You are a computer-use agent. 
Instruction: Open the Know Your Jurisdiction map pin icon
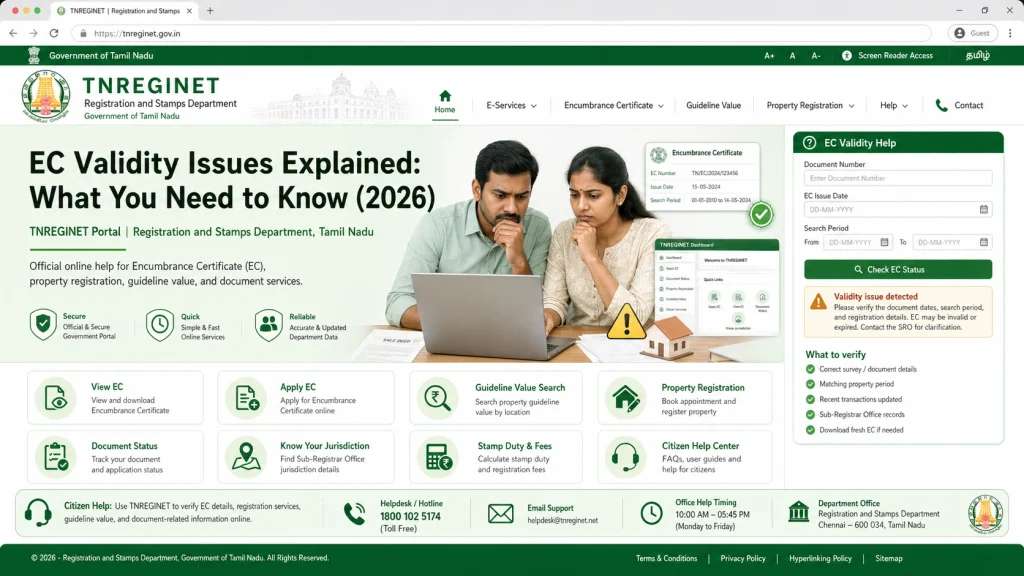coord(246,456)
